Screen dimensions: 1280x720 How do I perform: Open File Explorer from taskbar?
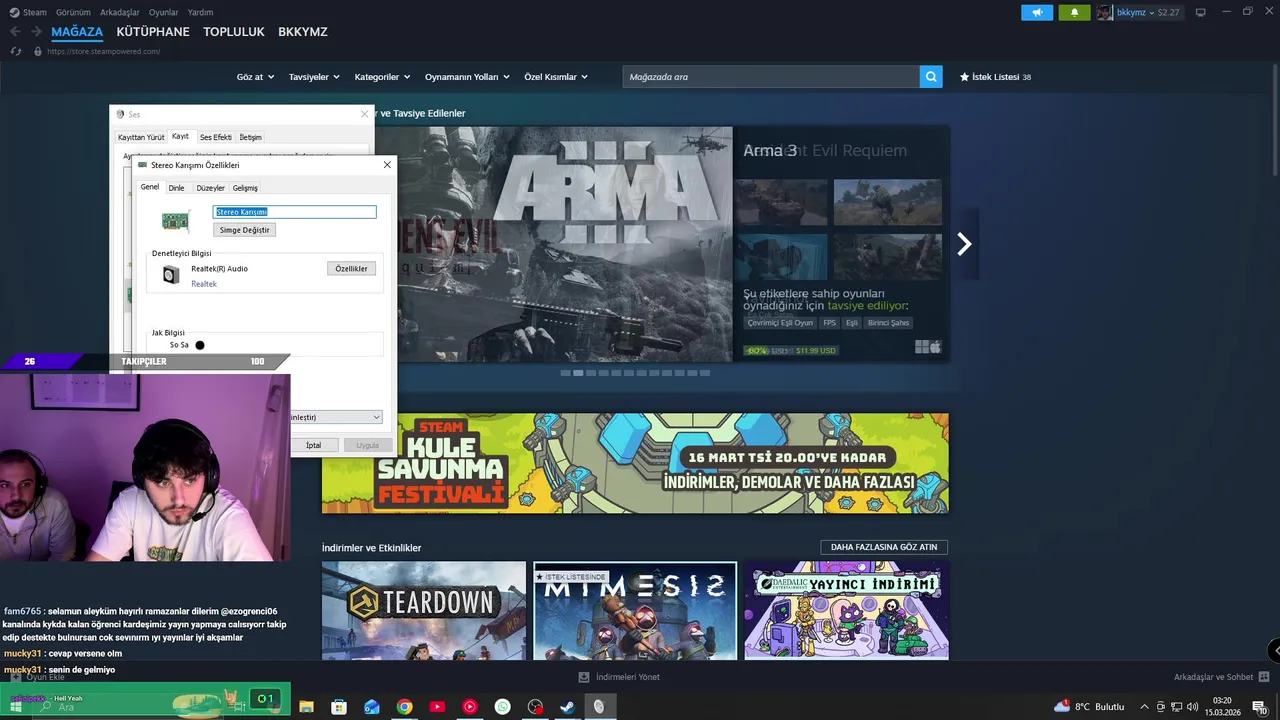click(306, 707)
